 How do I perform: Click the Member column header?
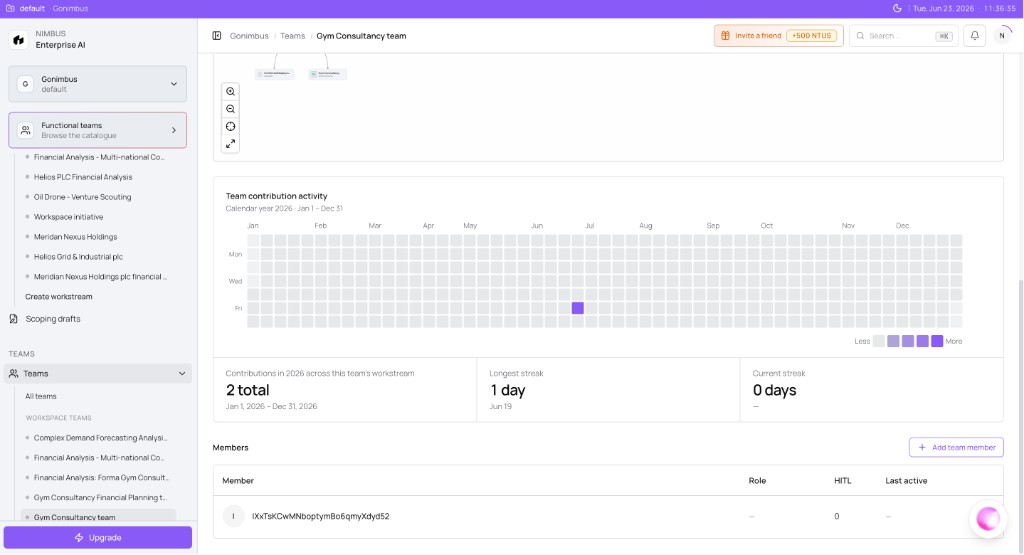point(238,481)
